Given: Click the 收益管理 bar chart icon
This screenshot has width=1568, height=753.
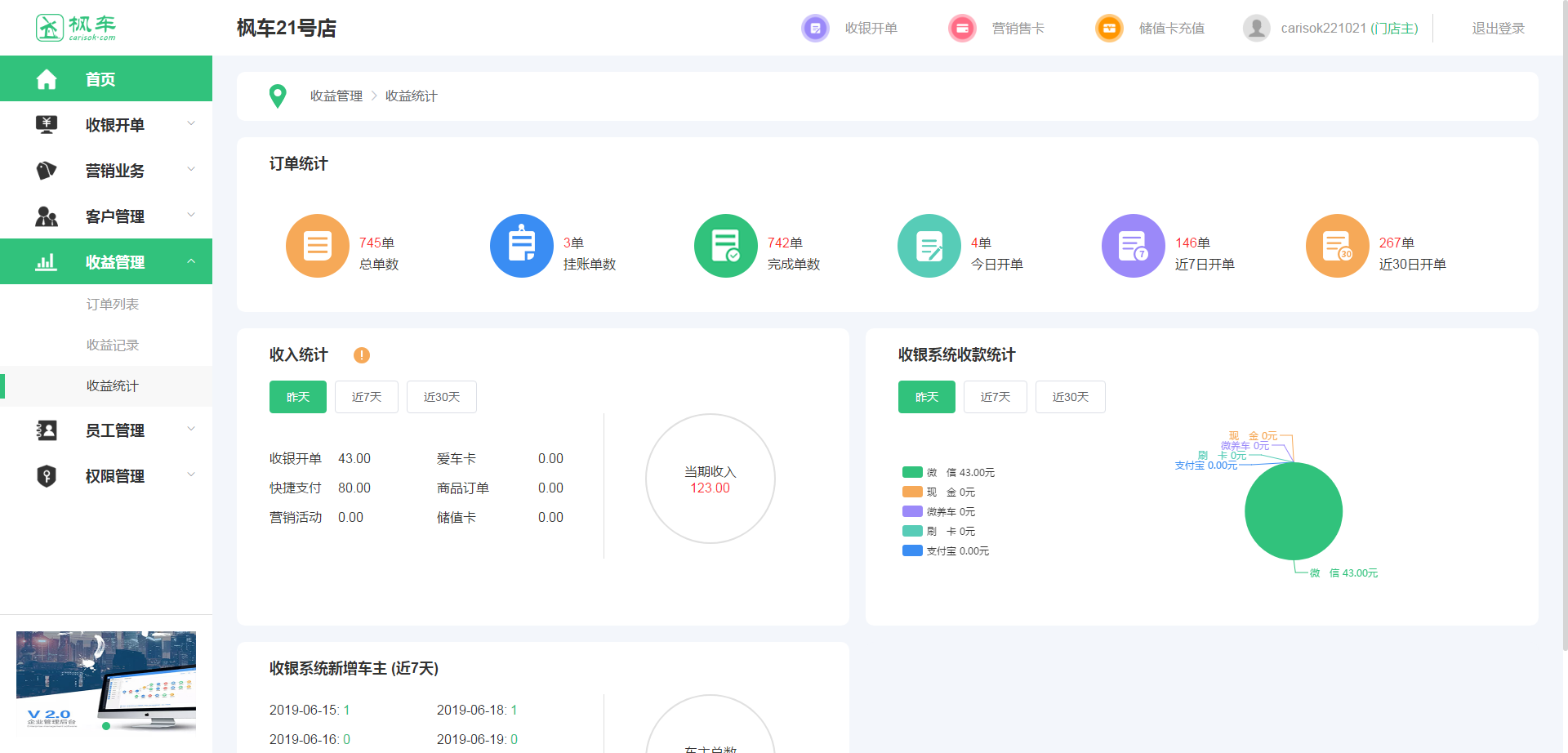Looking at the screenshot, I should click(x=47, y=262).
